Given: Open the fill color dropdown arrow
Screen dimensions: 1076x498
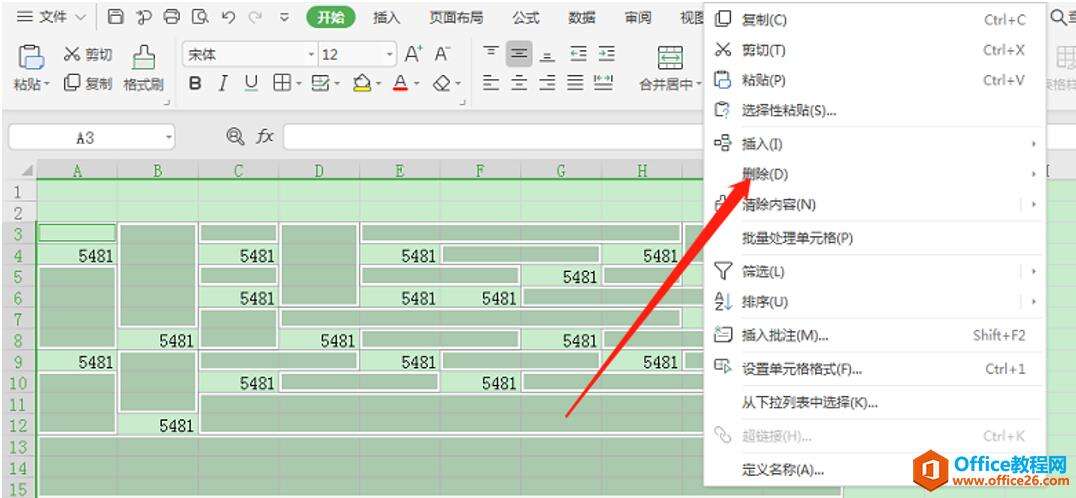Looking at the screenshot, I should tap(378, 84).
